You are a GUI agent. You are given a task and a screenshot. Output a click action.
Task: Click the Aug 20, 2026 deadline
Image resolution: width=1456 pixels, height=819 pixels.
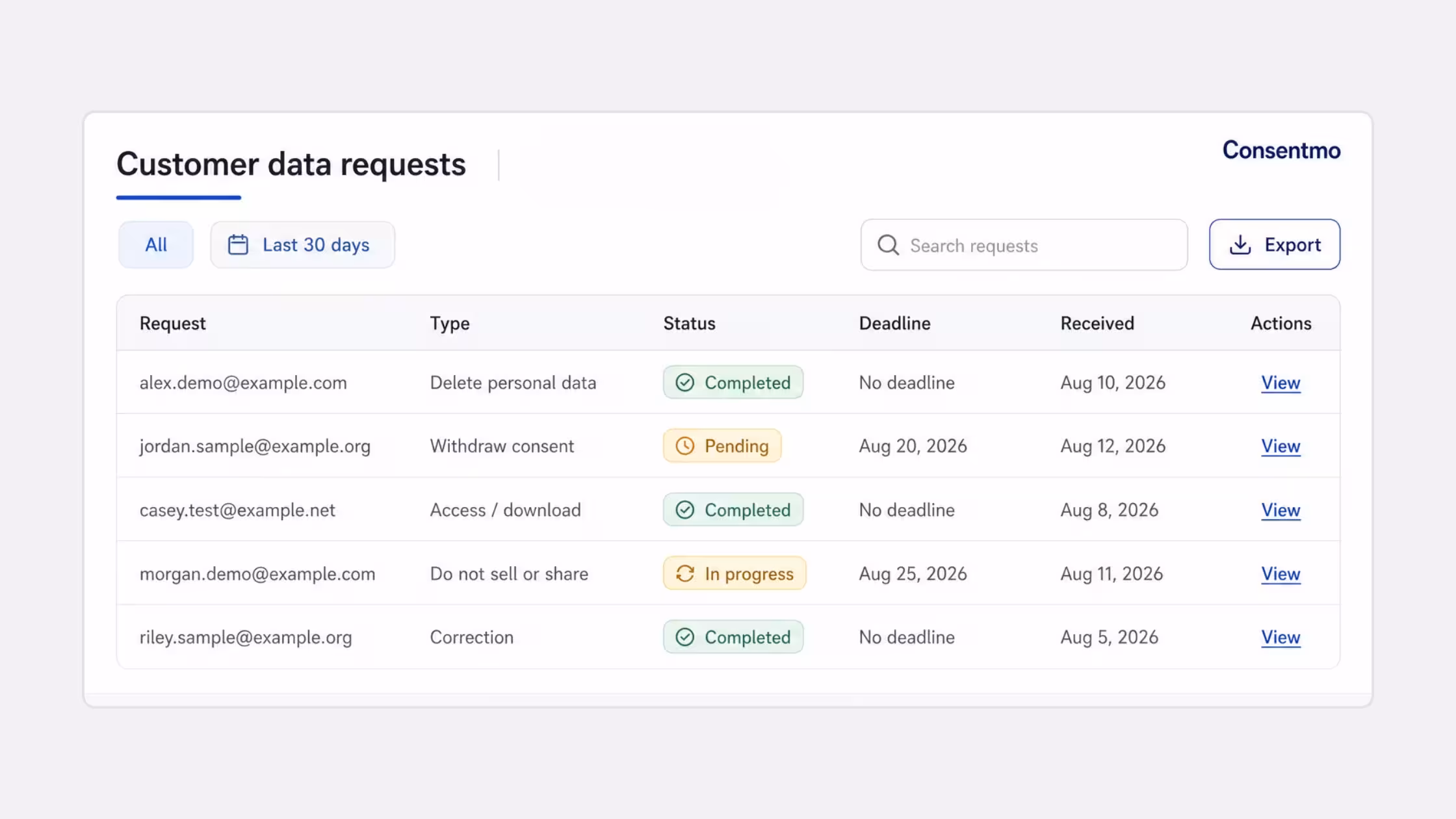coord(913,447)
